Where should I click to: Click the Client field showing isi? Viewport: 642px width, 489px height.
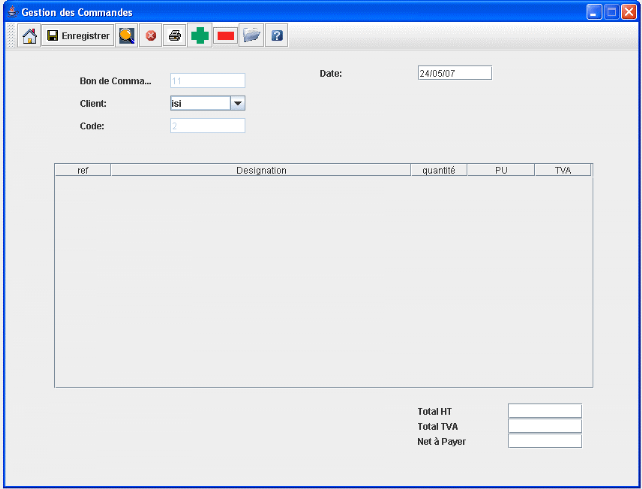point(200,103)
